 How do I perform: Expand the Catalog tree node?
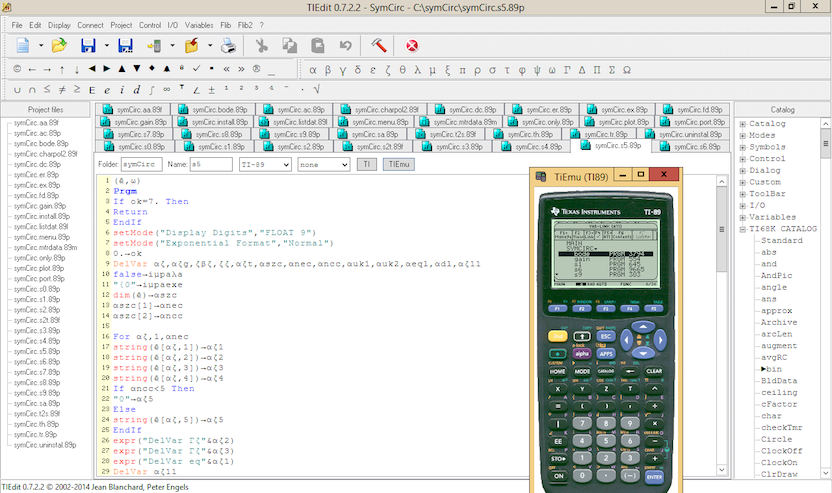pos(743,124)
